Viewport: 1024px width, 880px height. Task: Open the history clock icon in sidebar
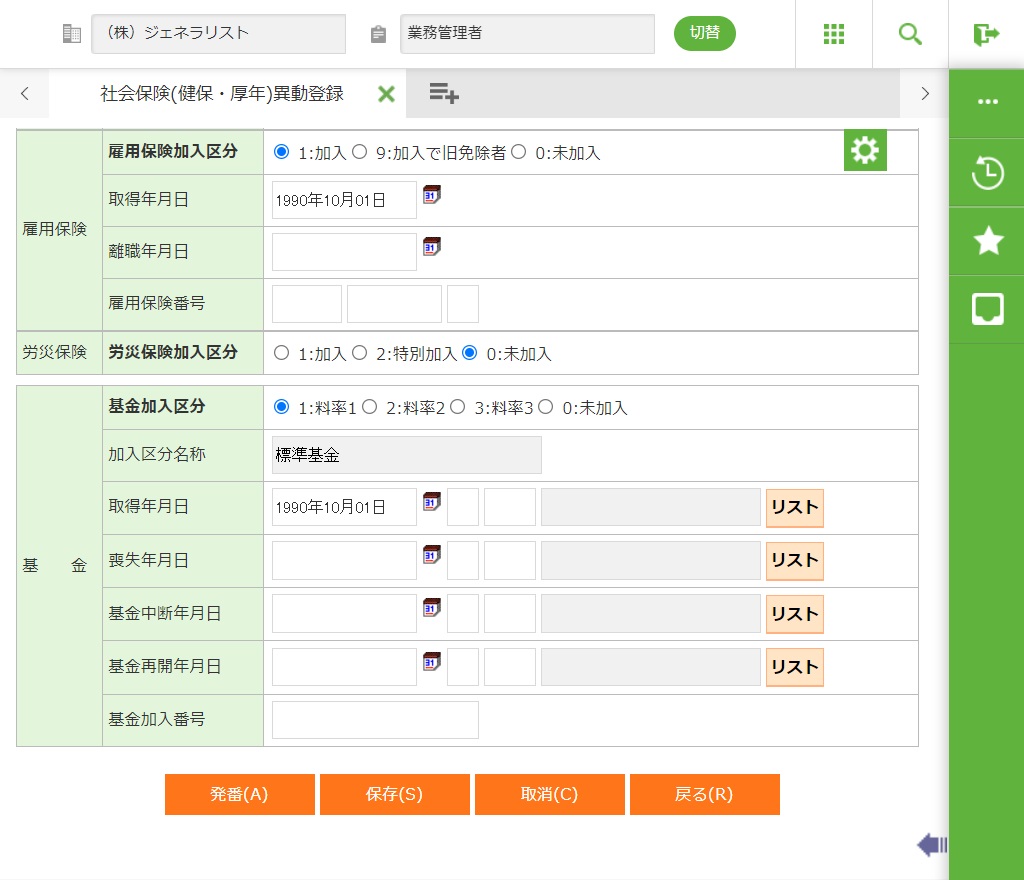987,173
